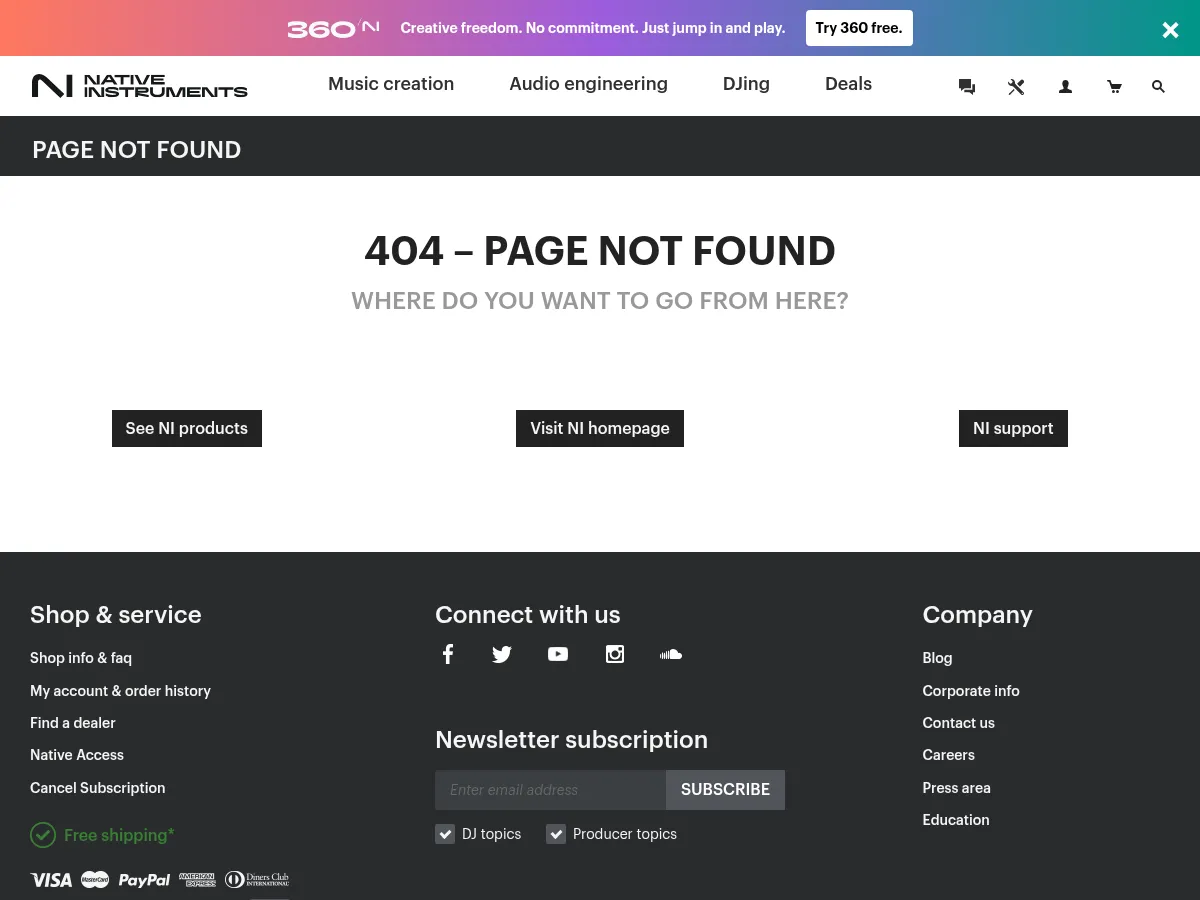Open the shopping cart icon
Screen dimensions: 1200x900
1114,87
